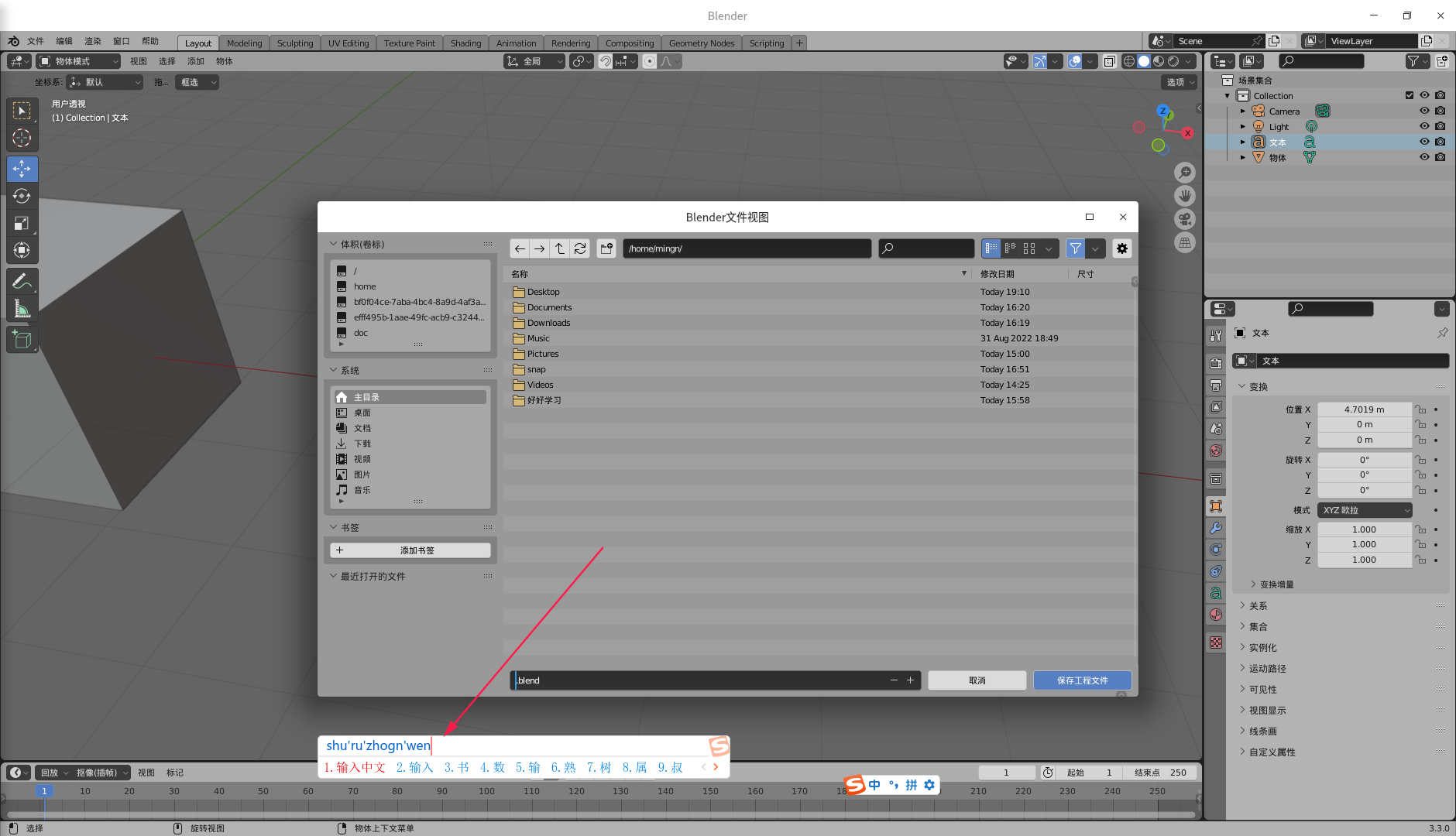Select the Transform tool in the left toolbar
Screen dimensions: 1456x836
(22, 250)
